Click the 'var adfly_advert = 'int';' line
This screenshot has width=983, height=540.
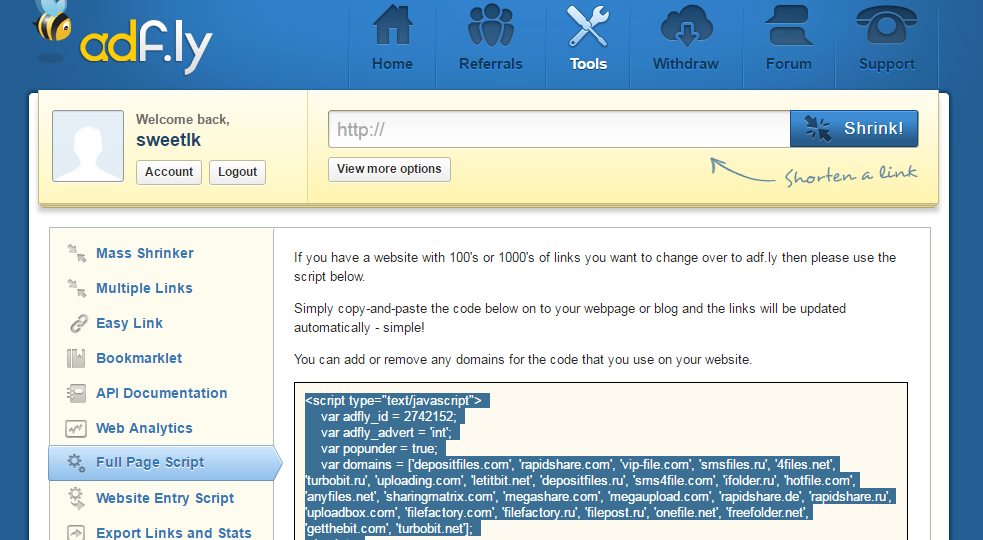(x=386, y=433)
